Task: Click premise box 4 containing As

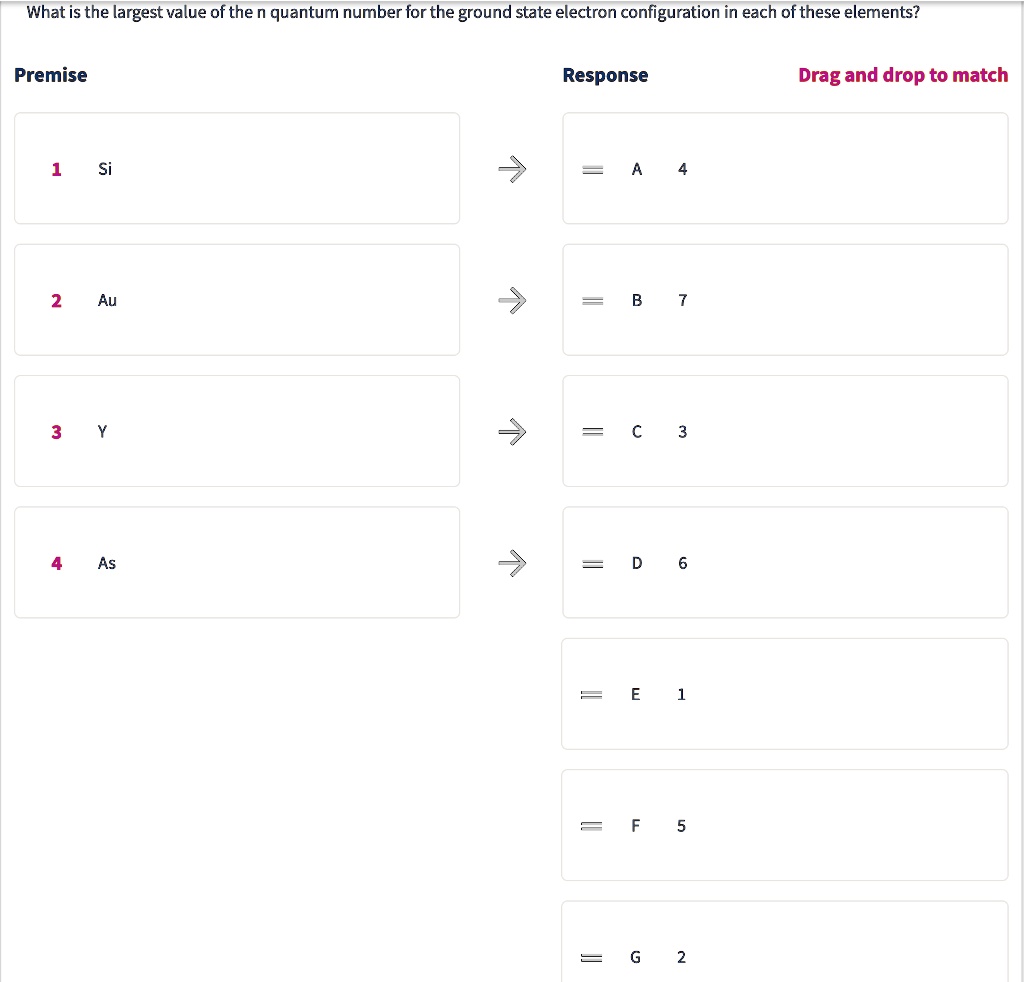Action: pyautogui.click(x=236, y=562)
